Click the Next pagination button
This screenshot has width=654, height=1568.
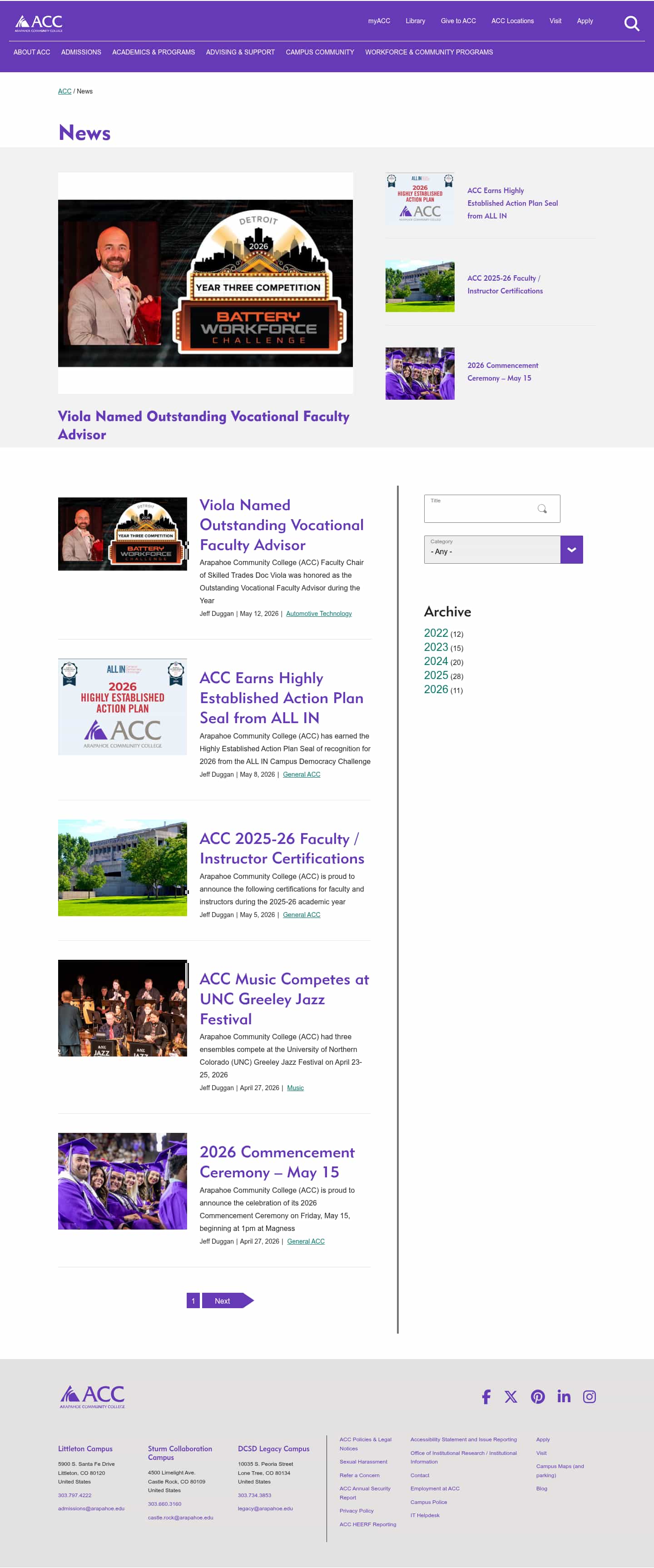click(x=228, y=1301)
